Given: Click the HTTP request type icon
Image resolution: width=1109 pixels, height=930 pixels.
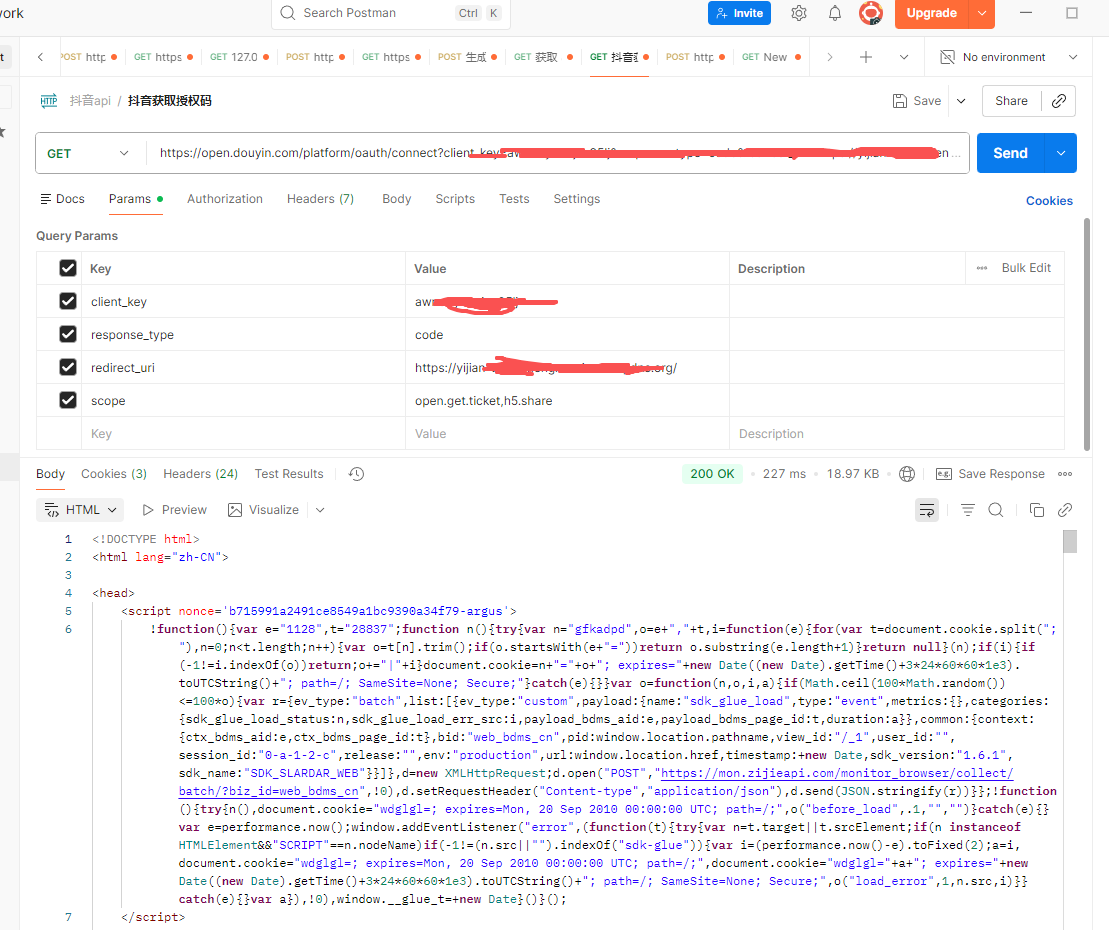Looking at the screenshot, I should 49,100.
